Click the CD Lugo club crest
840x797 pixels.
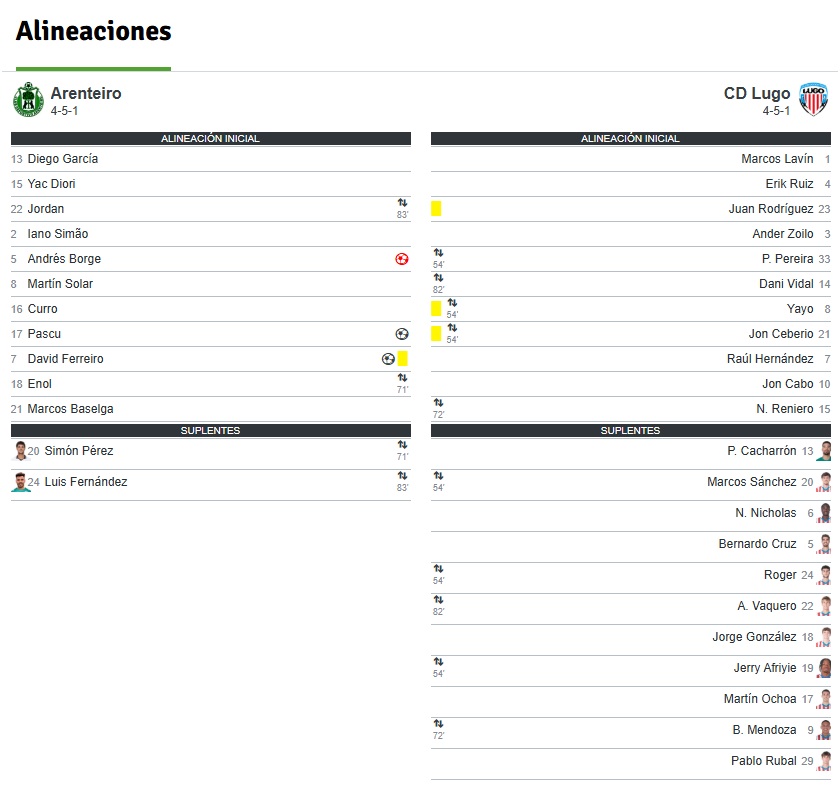pyautogui.click(x=813, y=99)
